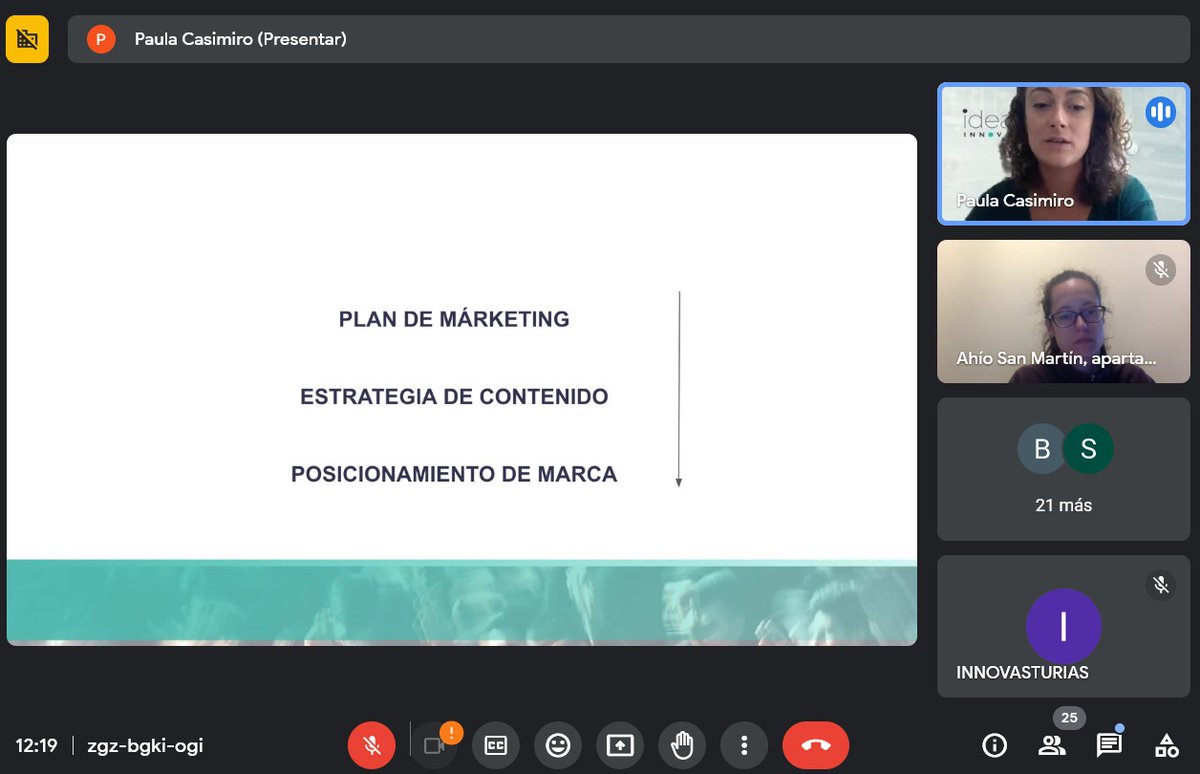
Task: Click 'PLAN DE MÁRKETING' slide text
Action: tap(454, 319)
